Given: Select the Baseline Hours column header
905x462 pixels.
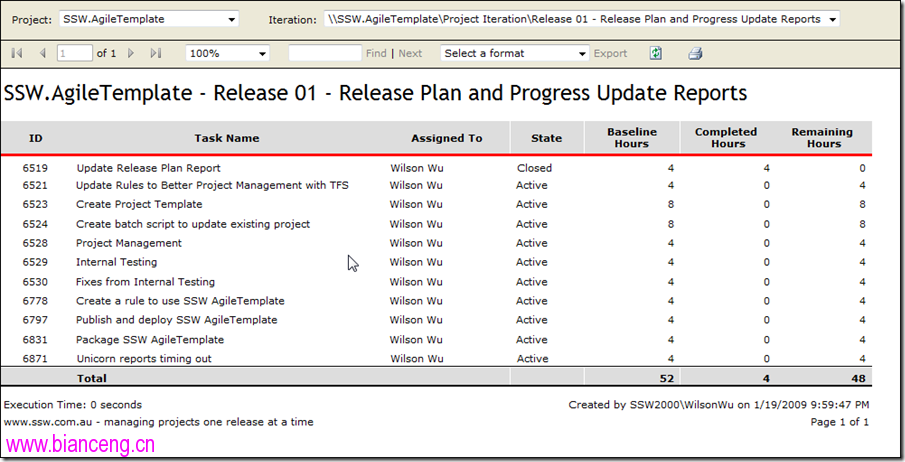Looking at the screenshot, I should [x=632, y=137].
